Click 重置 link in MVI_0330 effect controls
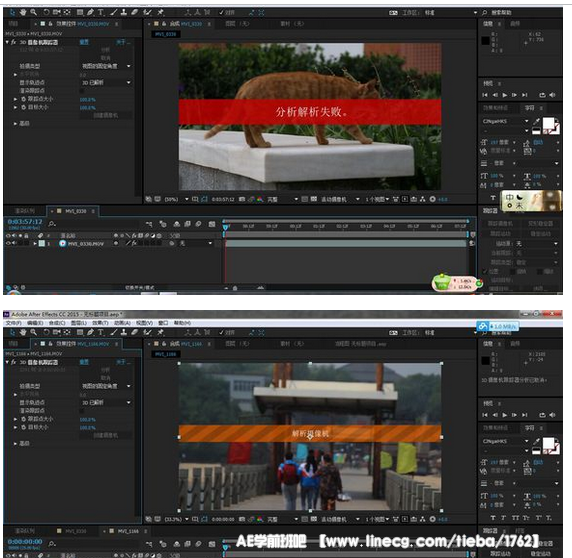This screenshot has height=558, width=572. [84, 42]
